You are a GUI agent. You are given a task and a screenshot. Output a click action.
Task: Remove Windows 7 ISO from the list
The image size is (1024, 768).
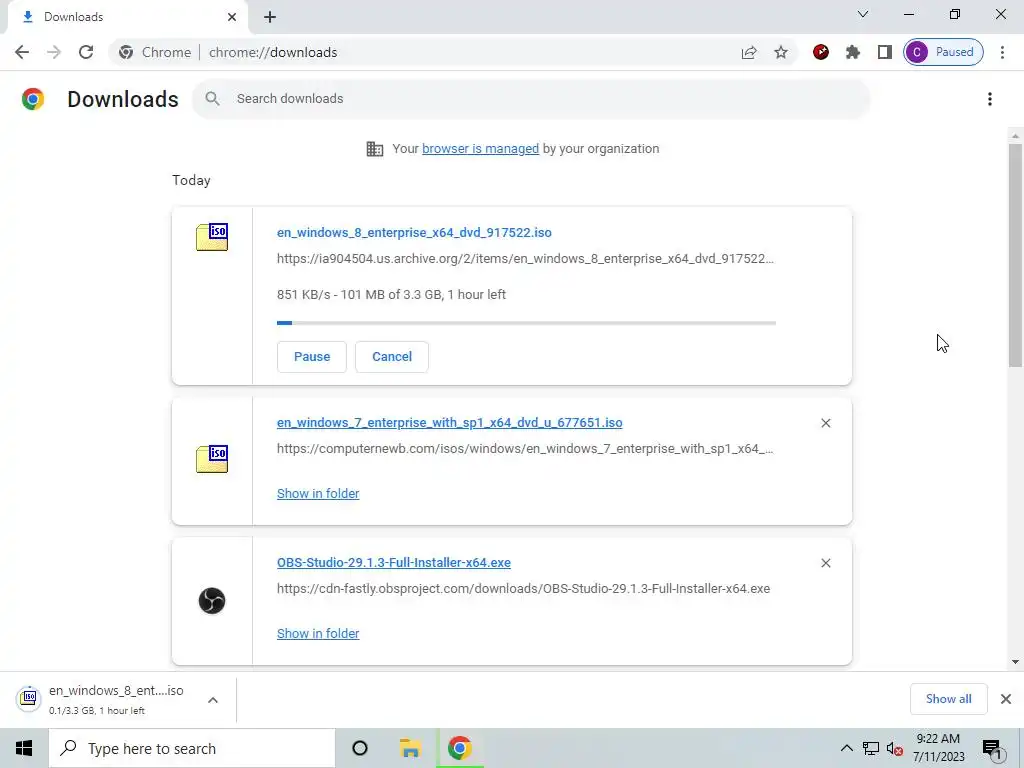[825, 423]
